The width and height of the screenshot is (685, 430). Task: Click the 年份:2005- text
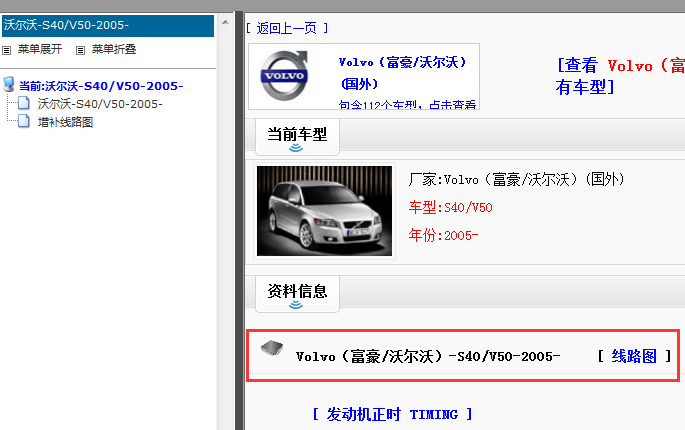point(443,235)
